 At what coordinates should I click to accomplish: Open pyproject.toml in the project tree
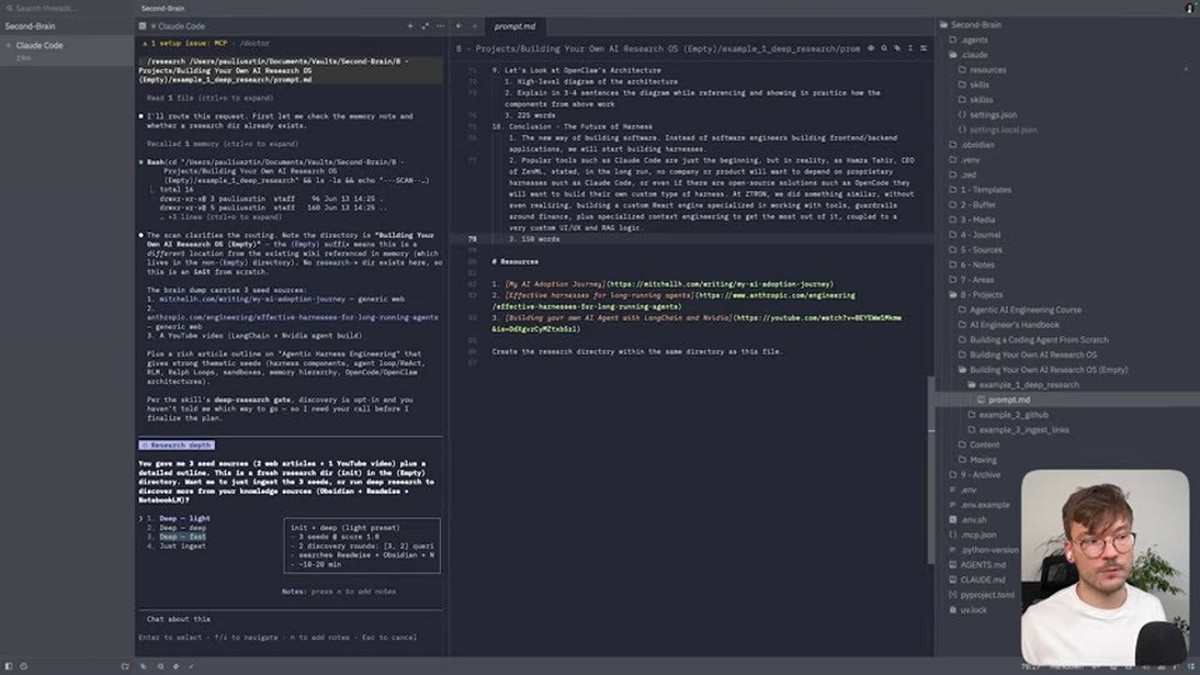981,594
